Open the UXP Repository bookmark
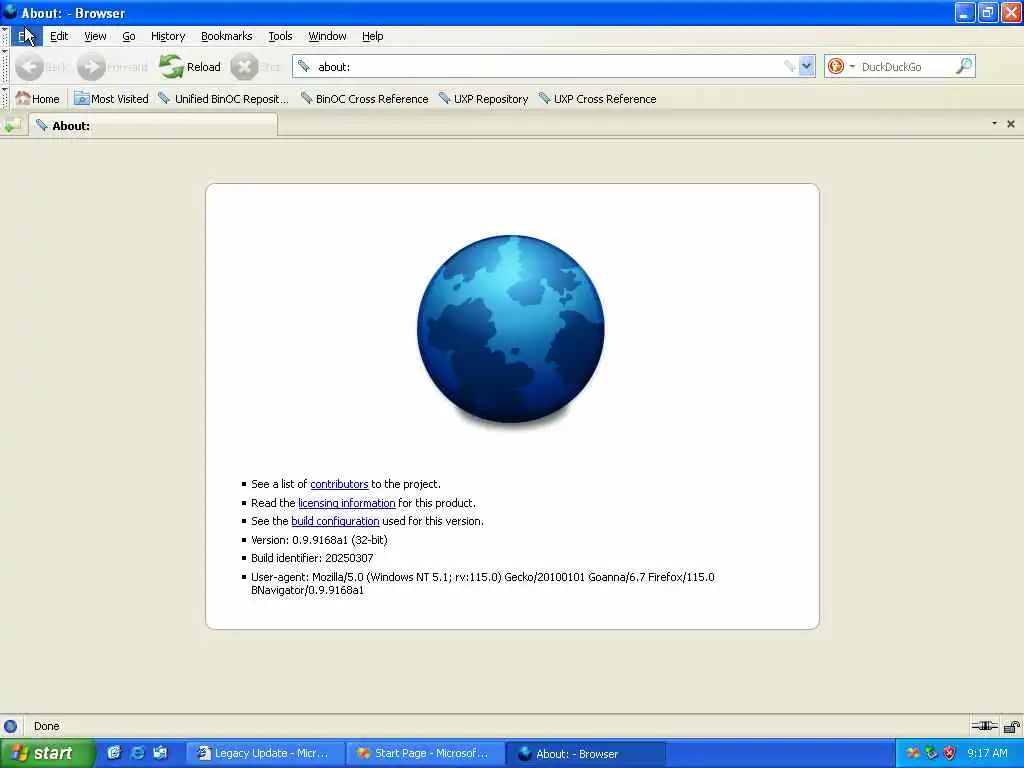 pyautogui.click(x=483, y=99)
